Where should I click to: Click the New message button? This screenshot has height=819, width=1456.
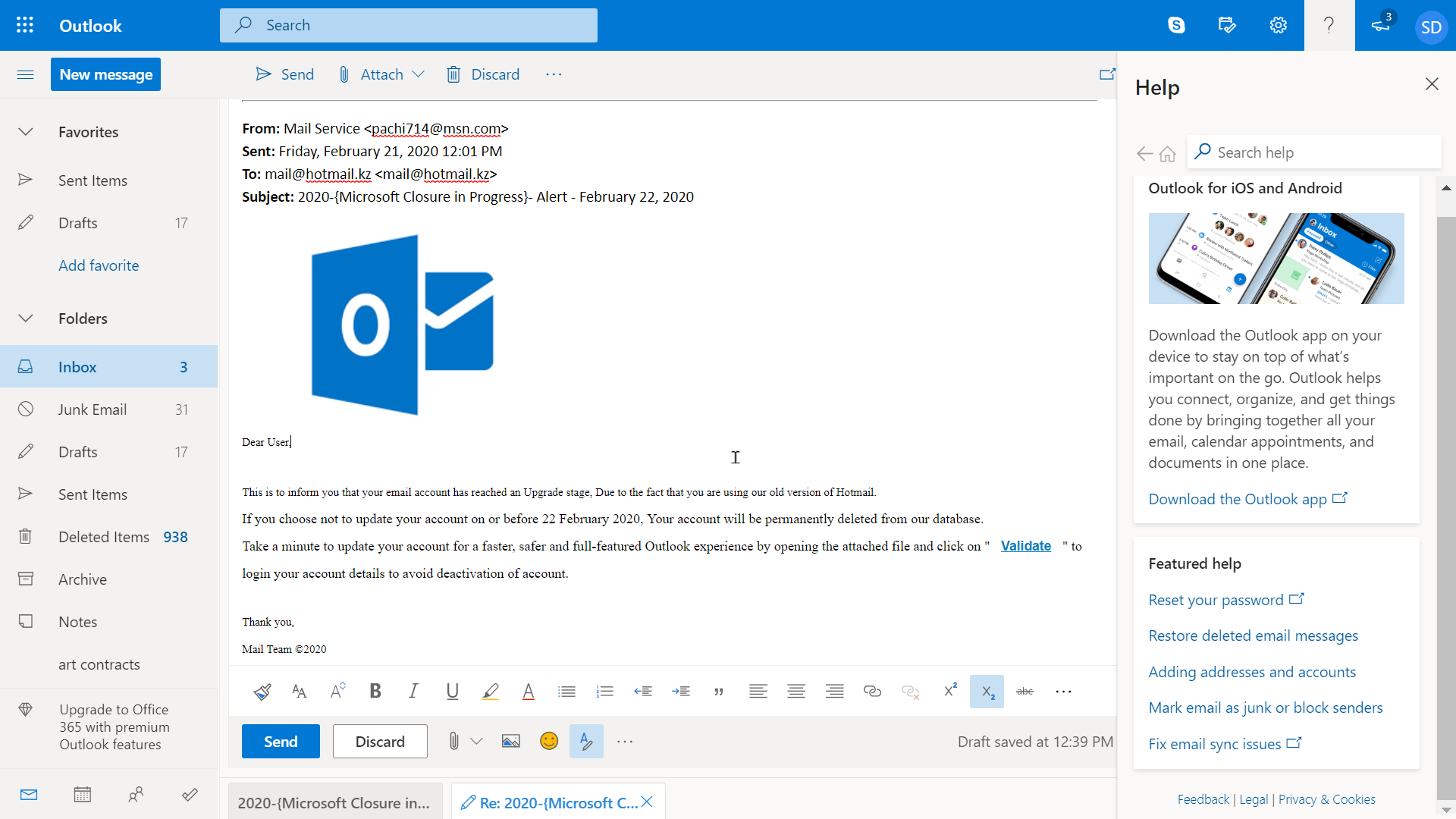pos(105,74)
